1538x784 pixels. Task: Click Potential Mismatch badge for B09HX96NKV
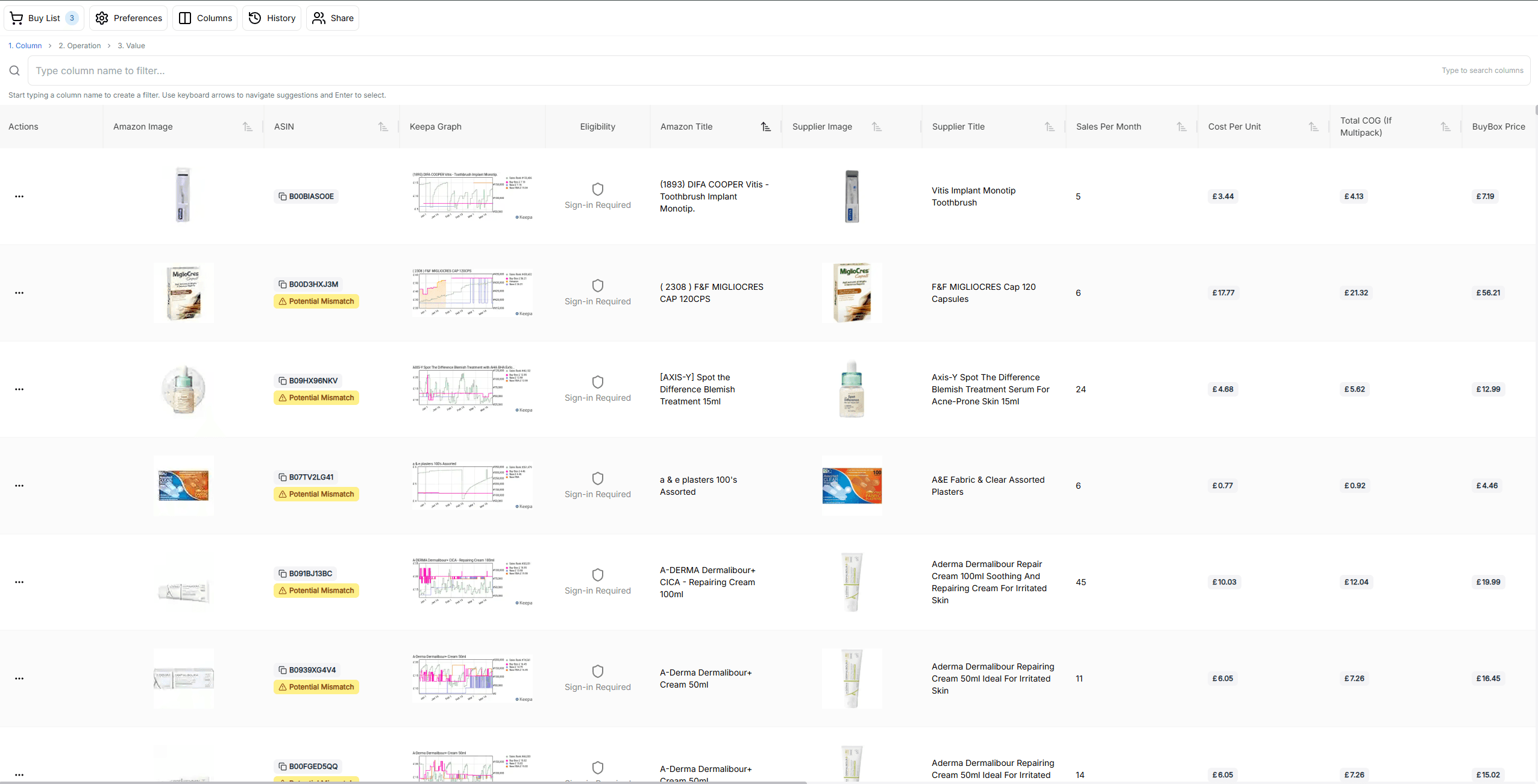point(316,398)
